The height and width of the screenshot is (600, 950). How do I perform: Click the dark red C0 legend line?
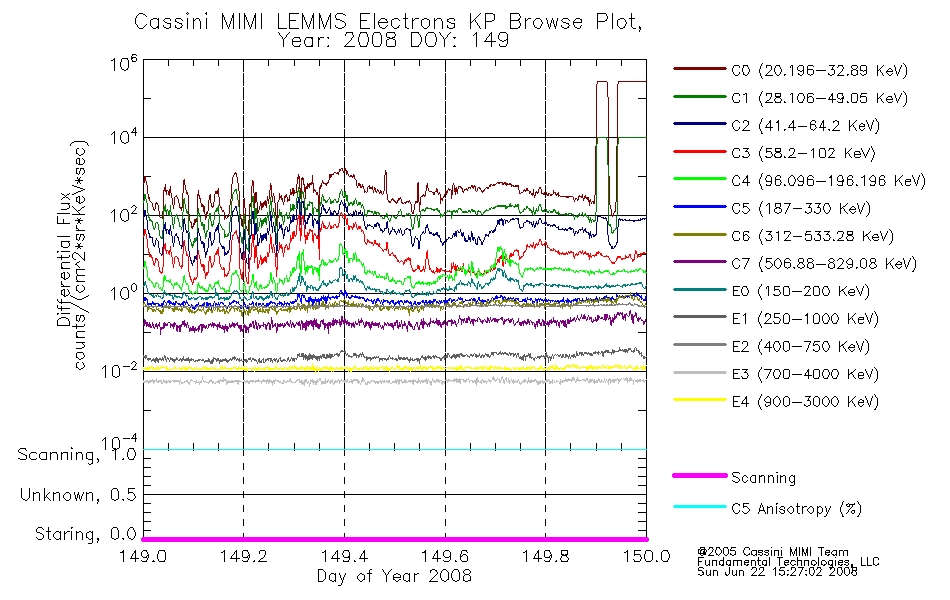pyautogui.click(x=700, y=69)
